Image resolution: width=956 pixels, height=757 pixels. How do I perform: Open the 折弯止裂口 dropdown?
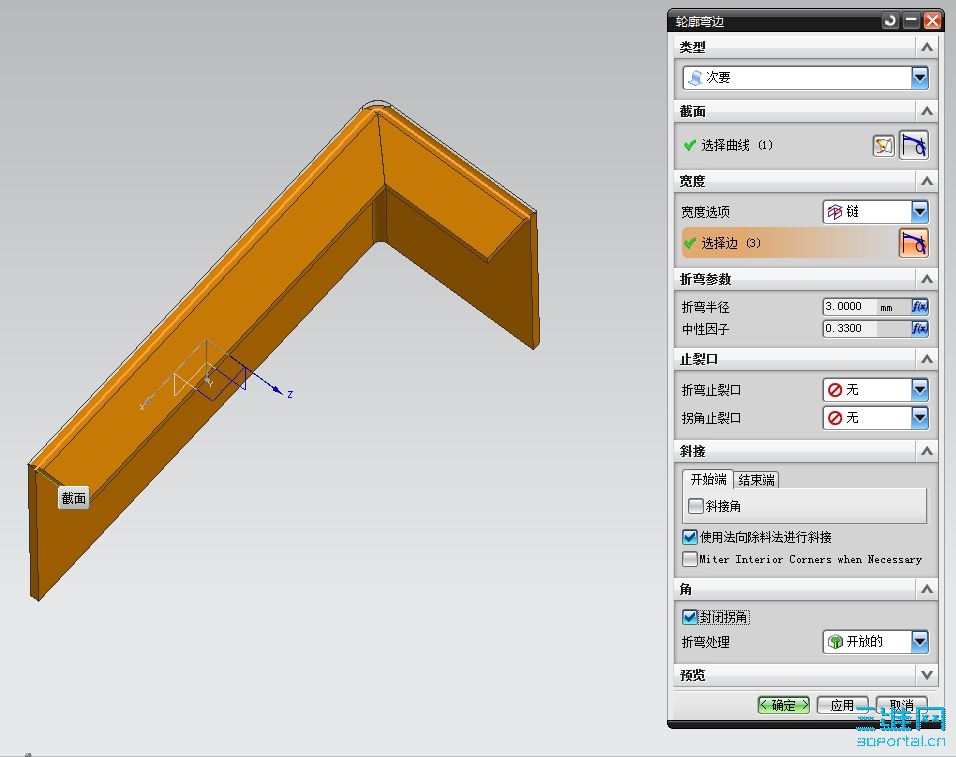click(x=875, y=389)
